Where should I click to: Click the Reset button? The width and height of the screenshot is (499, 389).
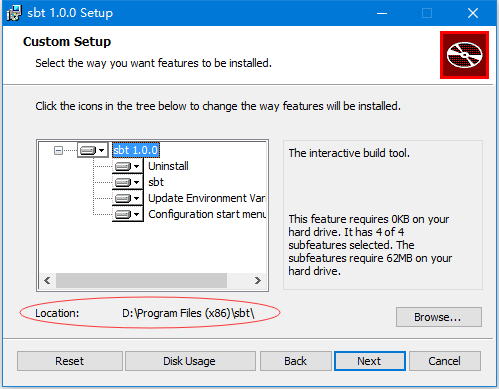(x=70, y=361)
